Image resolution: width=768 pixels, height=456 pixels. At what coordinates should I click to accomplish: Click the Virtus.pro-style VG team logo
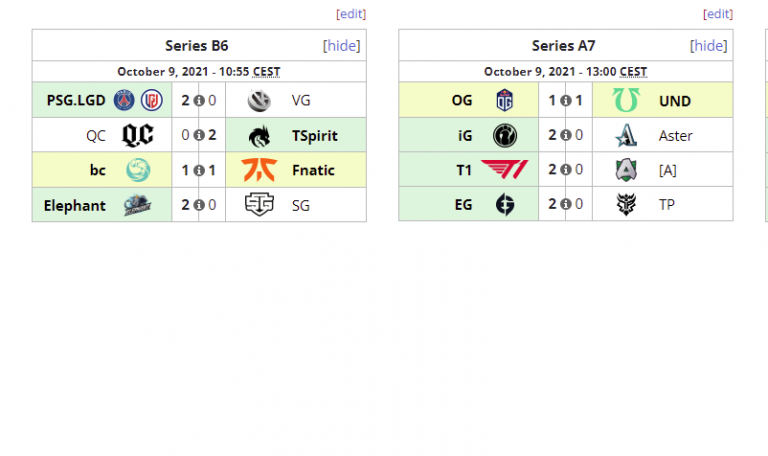(x=259, y=100)
